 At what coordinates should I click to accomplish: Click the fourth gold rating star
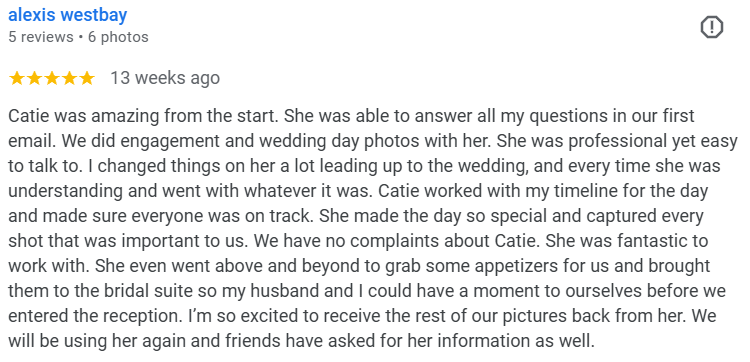click(x=69, y=78)
